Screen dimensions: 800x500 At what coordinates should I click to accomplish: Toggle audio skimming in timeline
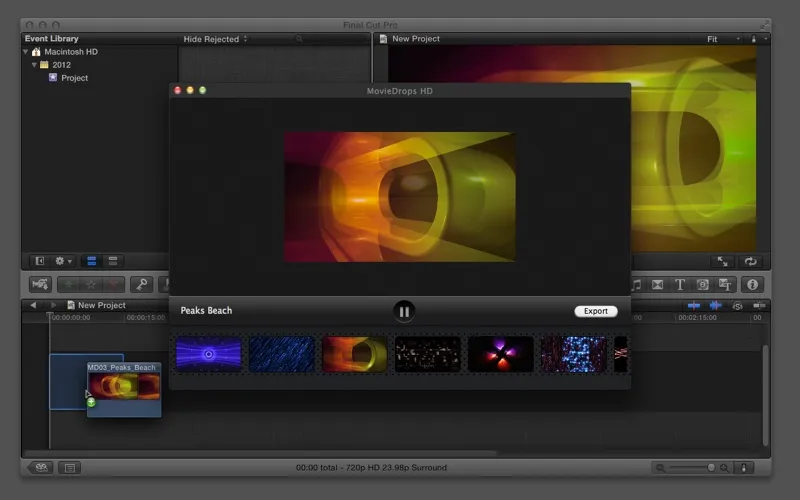pyautogui.click(x=716, y=306)
